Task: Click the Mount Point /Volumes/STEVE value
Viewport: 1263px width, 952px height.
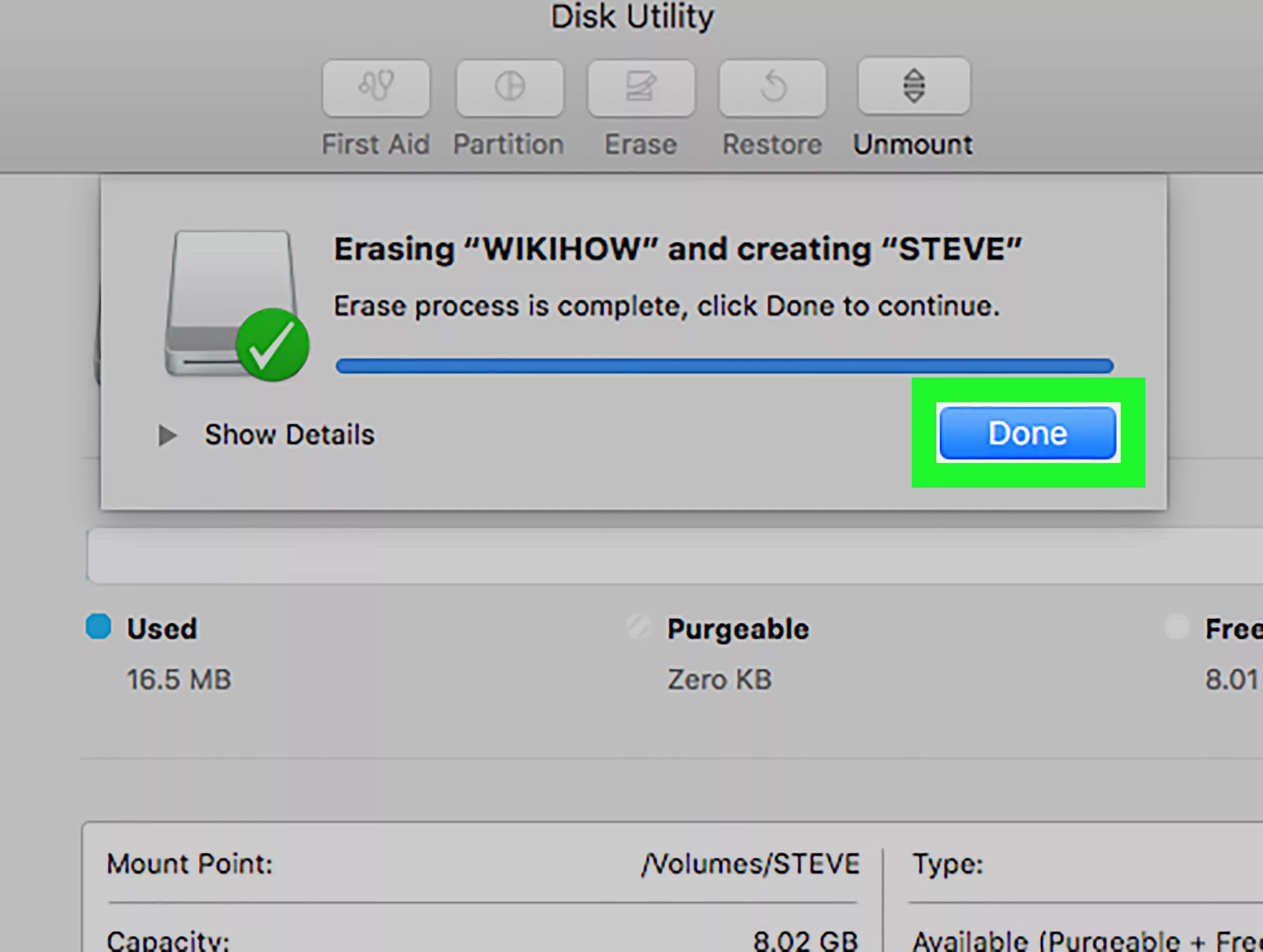Action: tap(750, 864)
